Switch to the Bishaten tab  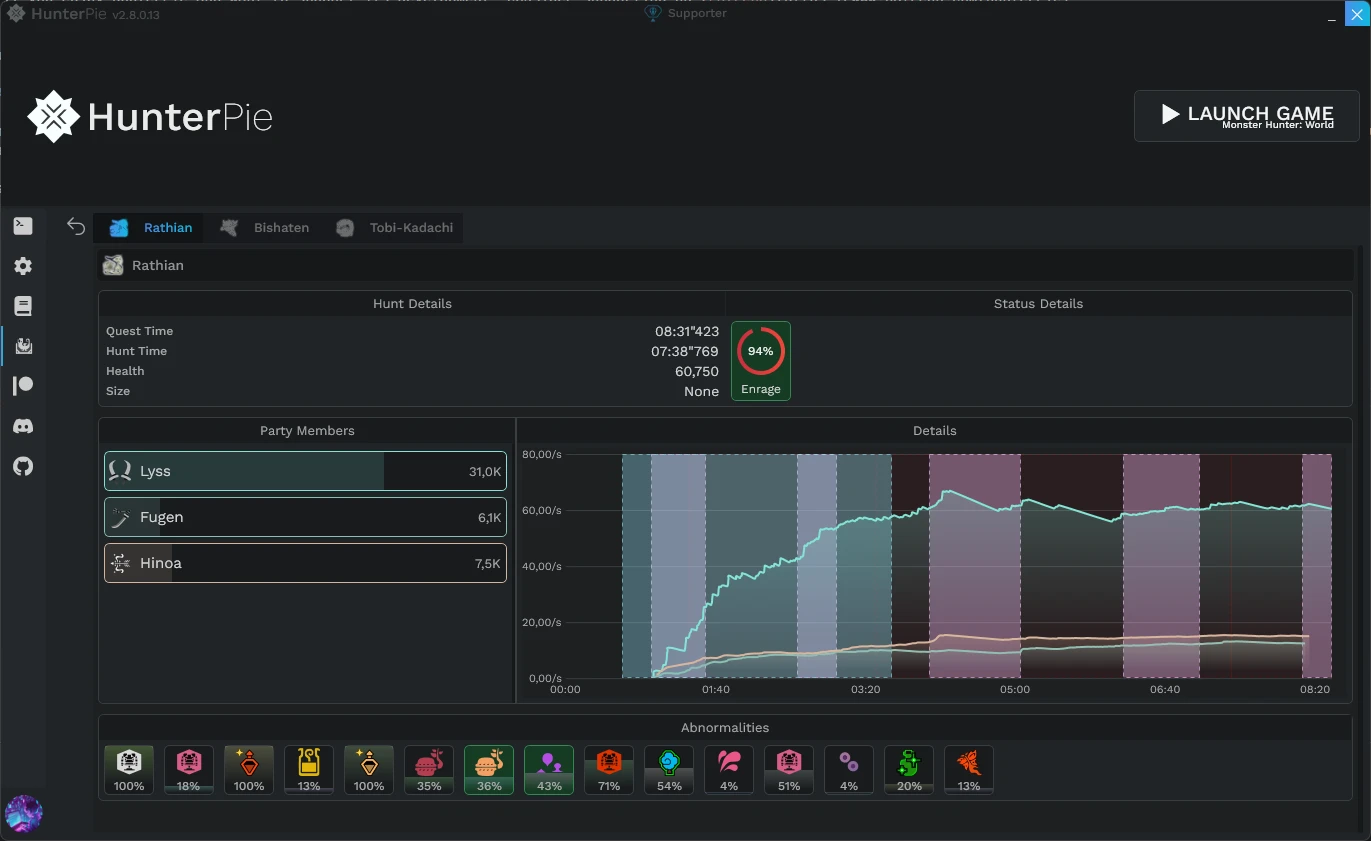click(266, 228)
